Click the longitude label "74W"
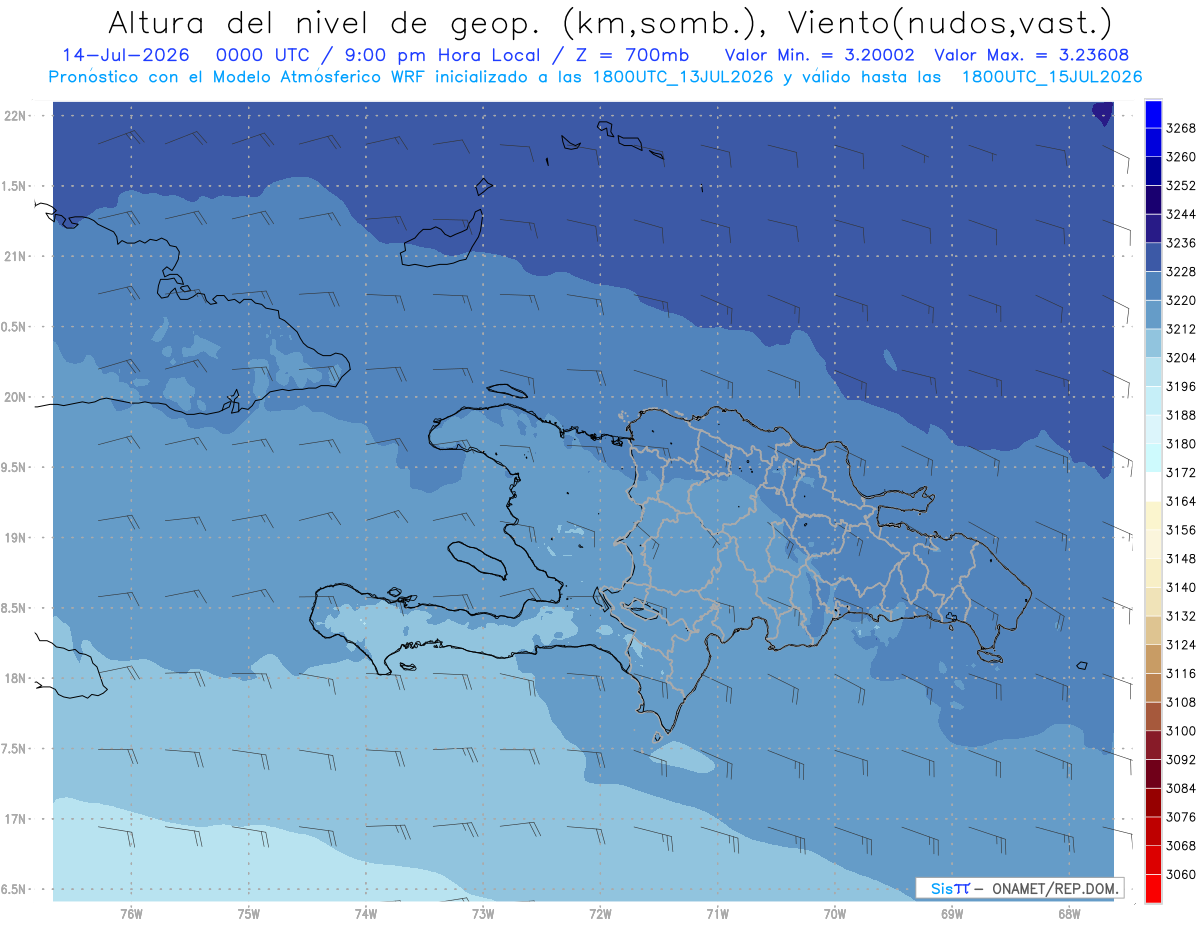Screen dimensions: 1200x927 pyautogui.click(x=366, y=914)
